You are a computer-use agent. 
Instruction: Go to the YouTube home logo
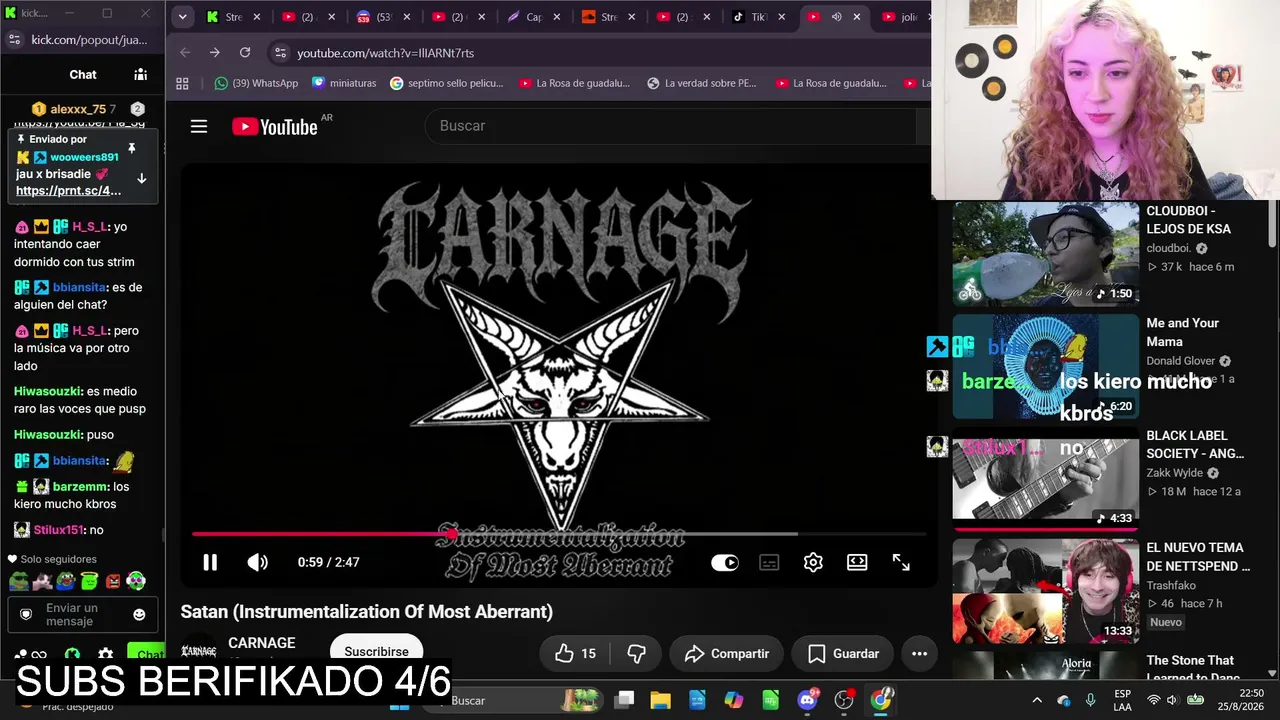(x=275, y=126)
